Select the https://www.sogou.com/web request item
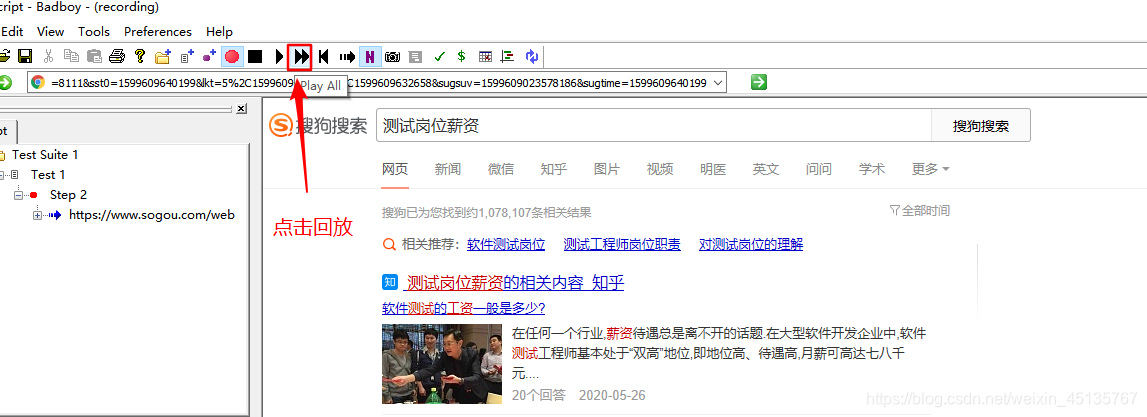1147x417 pixels. click(x=151, y=214)
